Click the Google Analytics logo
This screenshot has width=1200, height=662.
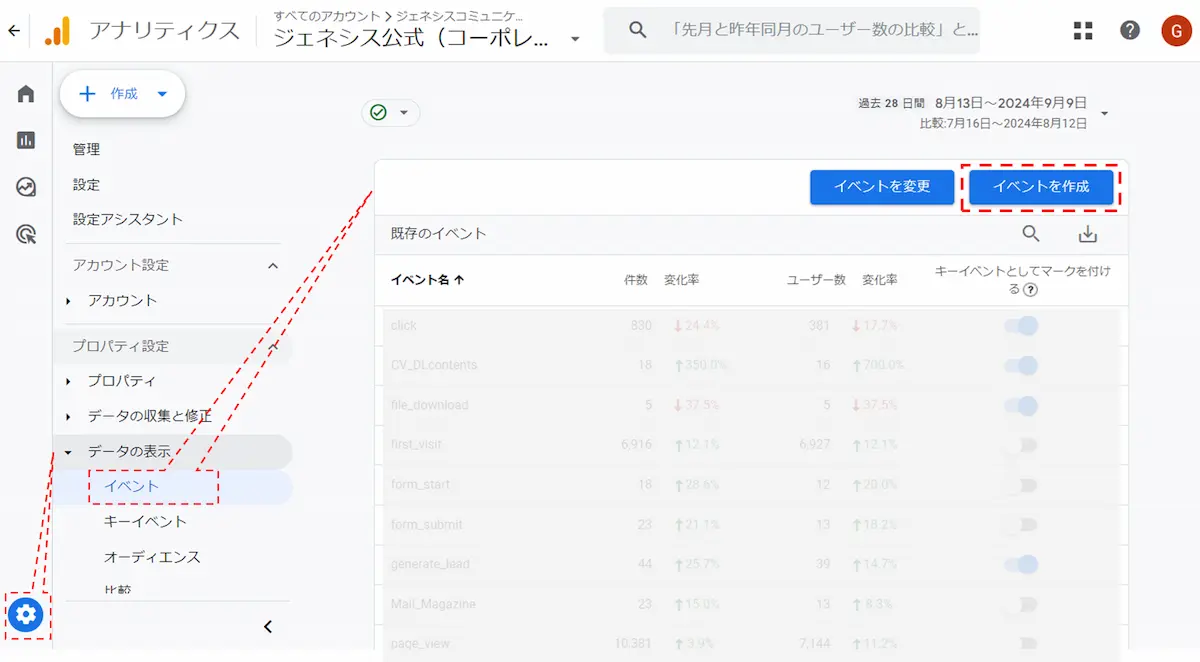click(x=57, y=31)
